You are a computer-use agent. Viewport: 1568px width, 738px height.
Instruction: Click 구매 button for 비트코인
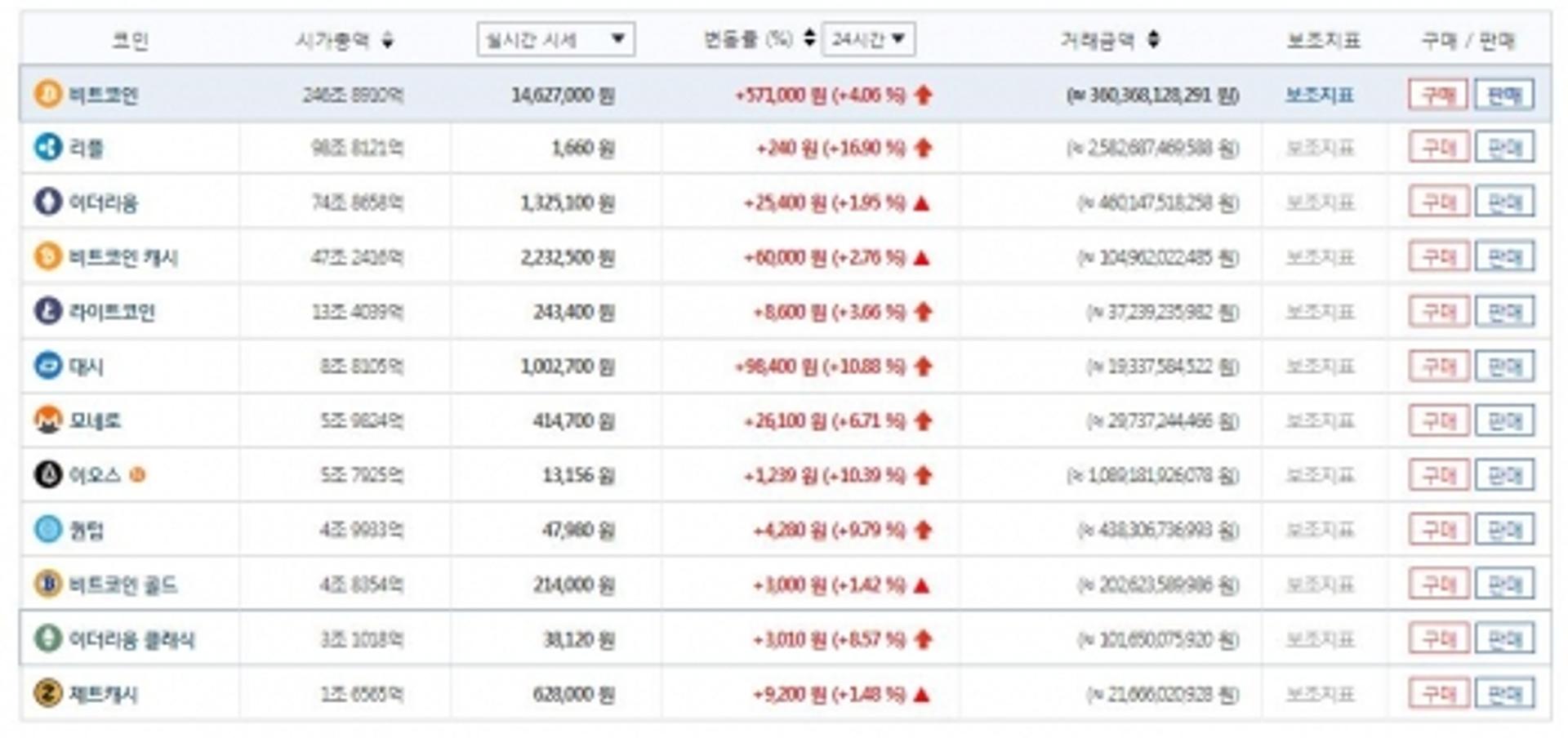click(x=1438, y=95)
